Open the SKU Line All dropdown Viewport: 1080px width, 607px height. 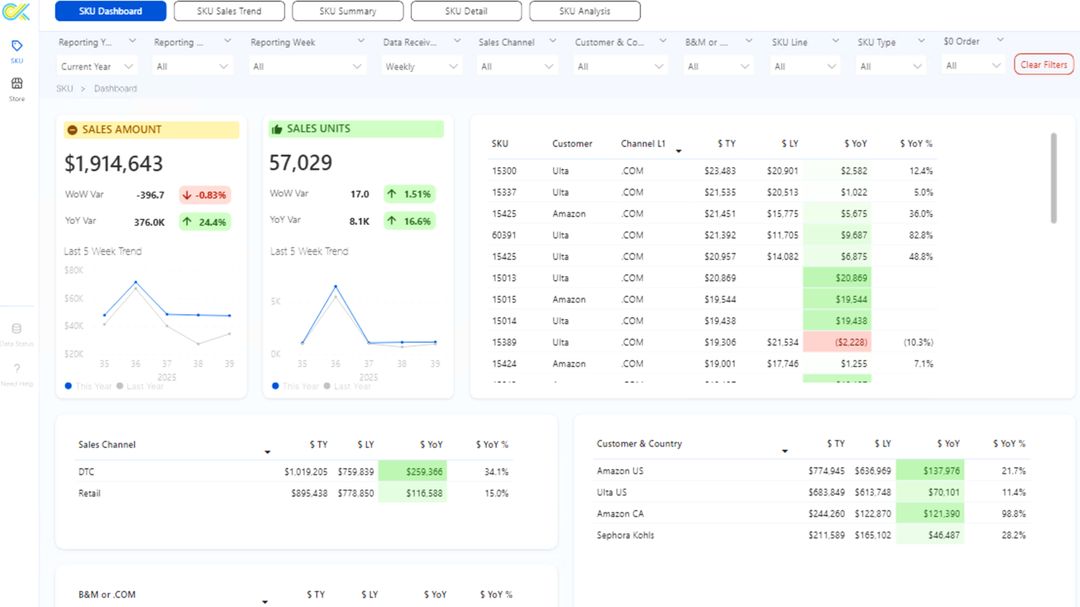tap(804, 66)
